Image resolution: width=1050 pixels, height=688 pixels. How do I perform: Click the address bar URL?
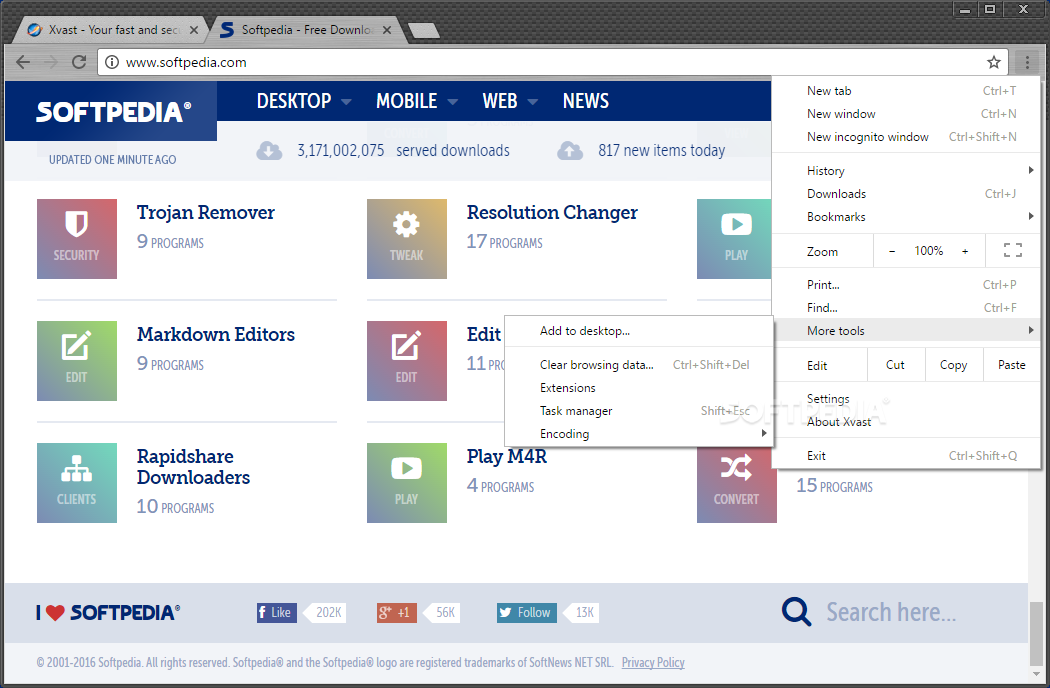point(186,62)
